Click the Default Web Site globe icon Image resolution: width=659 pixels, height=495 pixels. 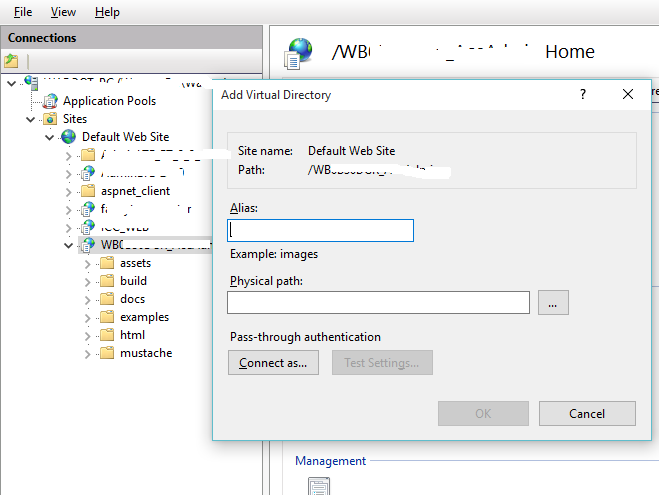(68, 137)
